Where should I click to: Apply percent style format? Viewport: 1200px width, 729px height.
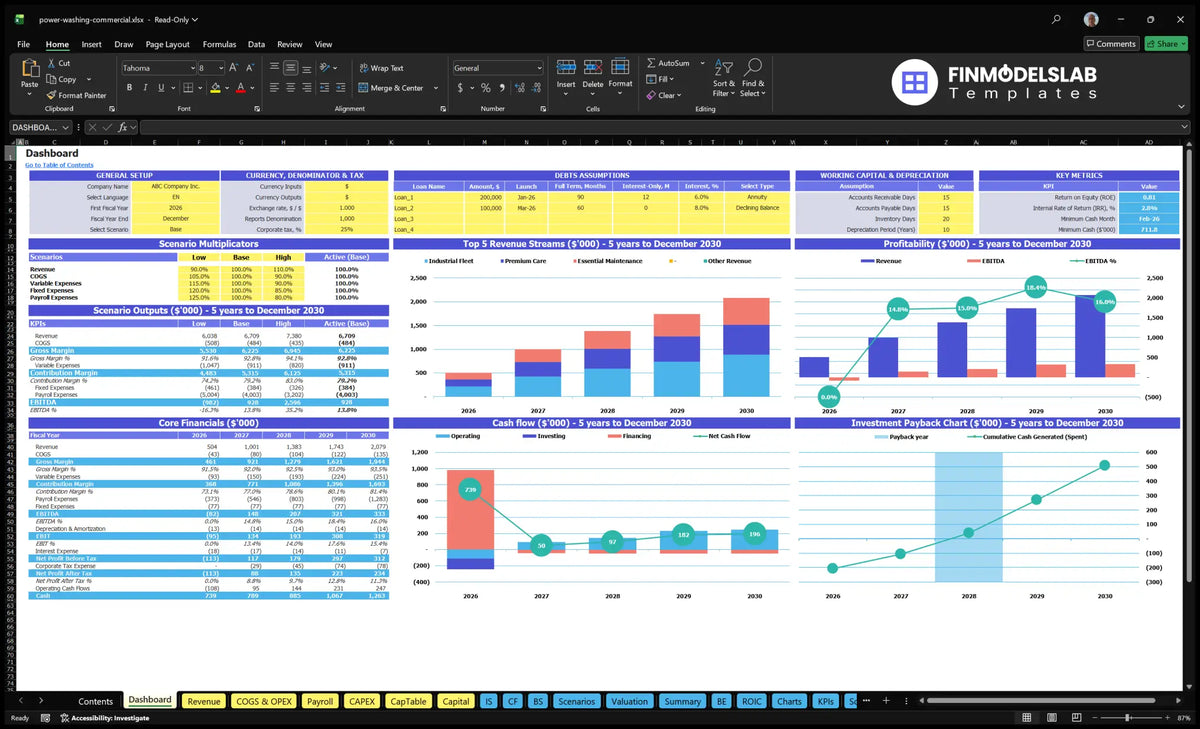pyautogui.click(x=486, y=88)
